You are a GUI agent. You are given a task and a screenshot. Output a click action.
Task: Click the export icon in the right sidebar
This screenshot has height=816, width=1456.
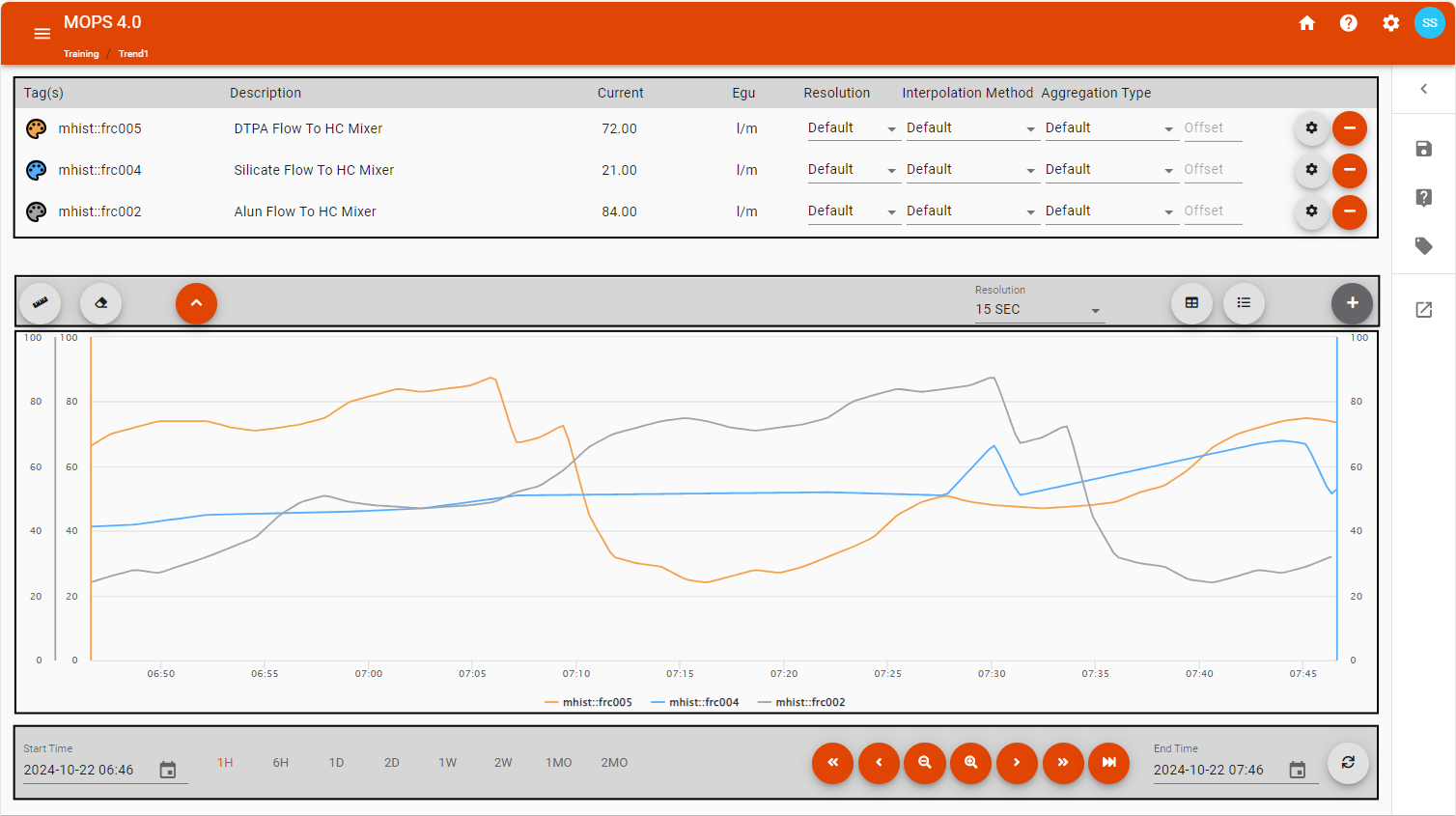[1423, 310]
